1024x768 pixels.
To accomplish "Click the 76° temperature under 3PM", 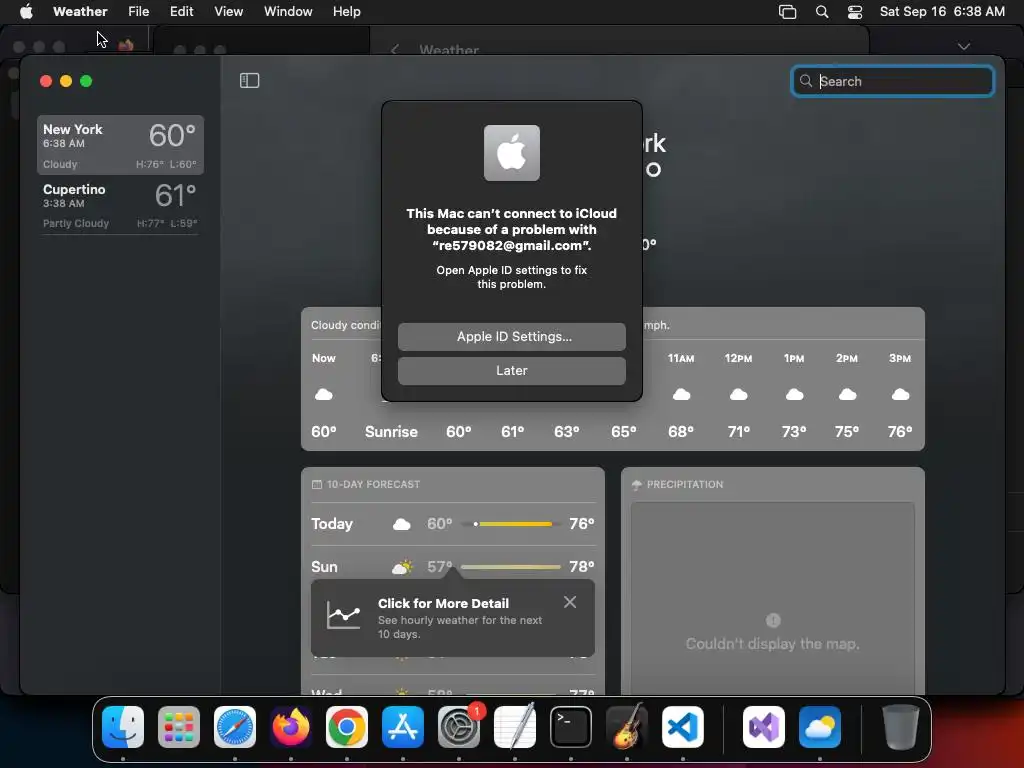I will [900, 432].
